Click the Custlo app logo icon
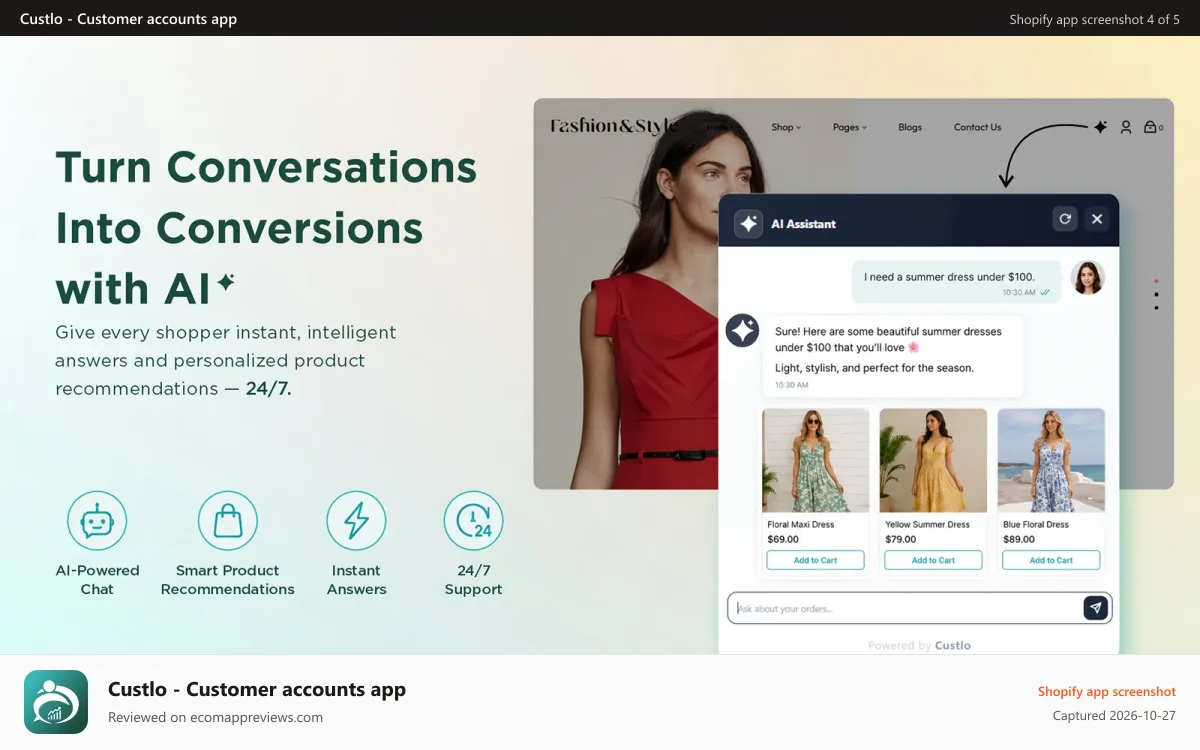The image size is (1200, 750). 56,702
